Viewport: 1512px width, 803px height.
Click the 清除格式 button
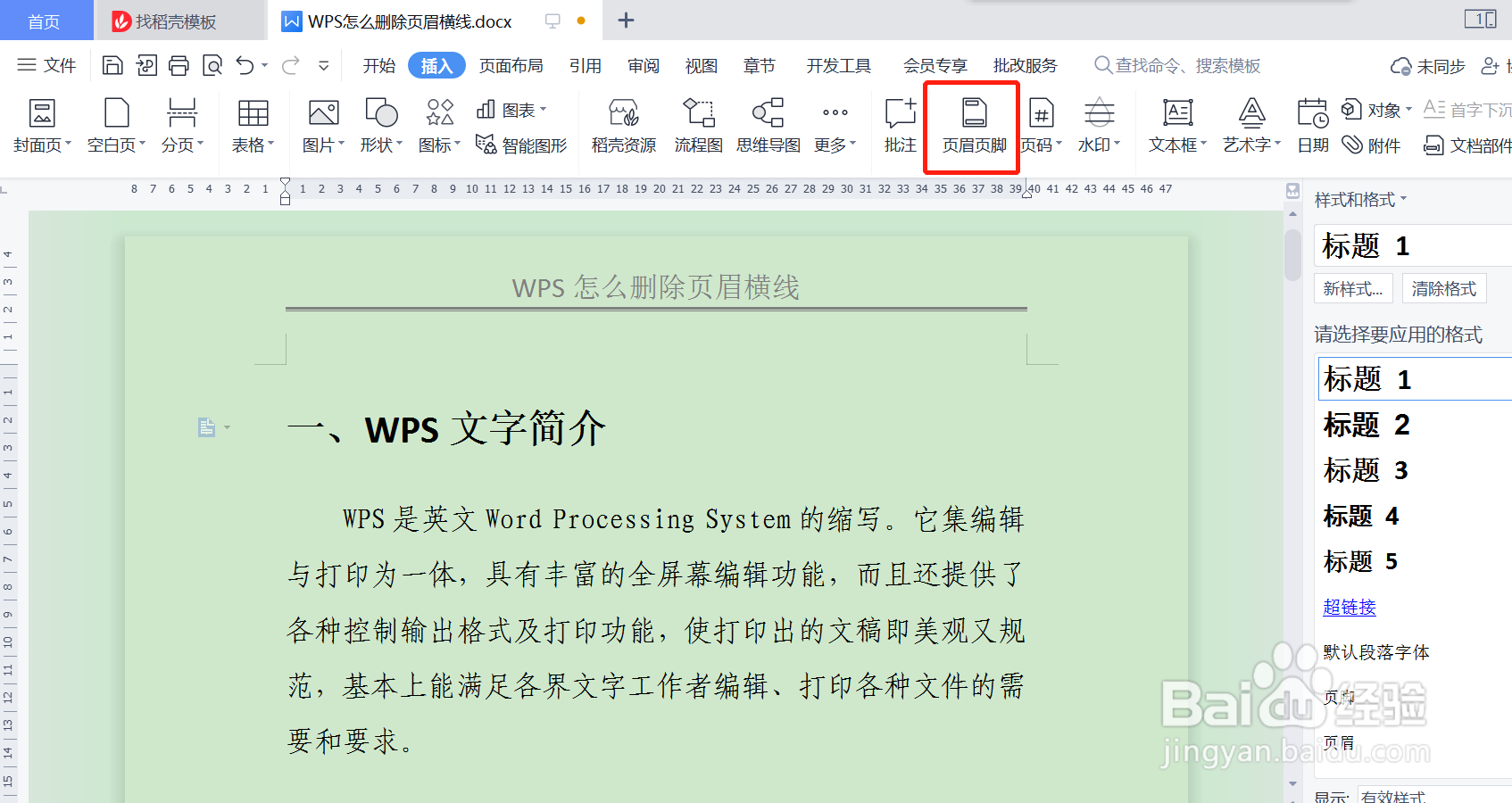[1443, 288]
